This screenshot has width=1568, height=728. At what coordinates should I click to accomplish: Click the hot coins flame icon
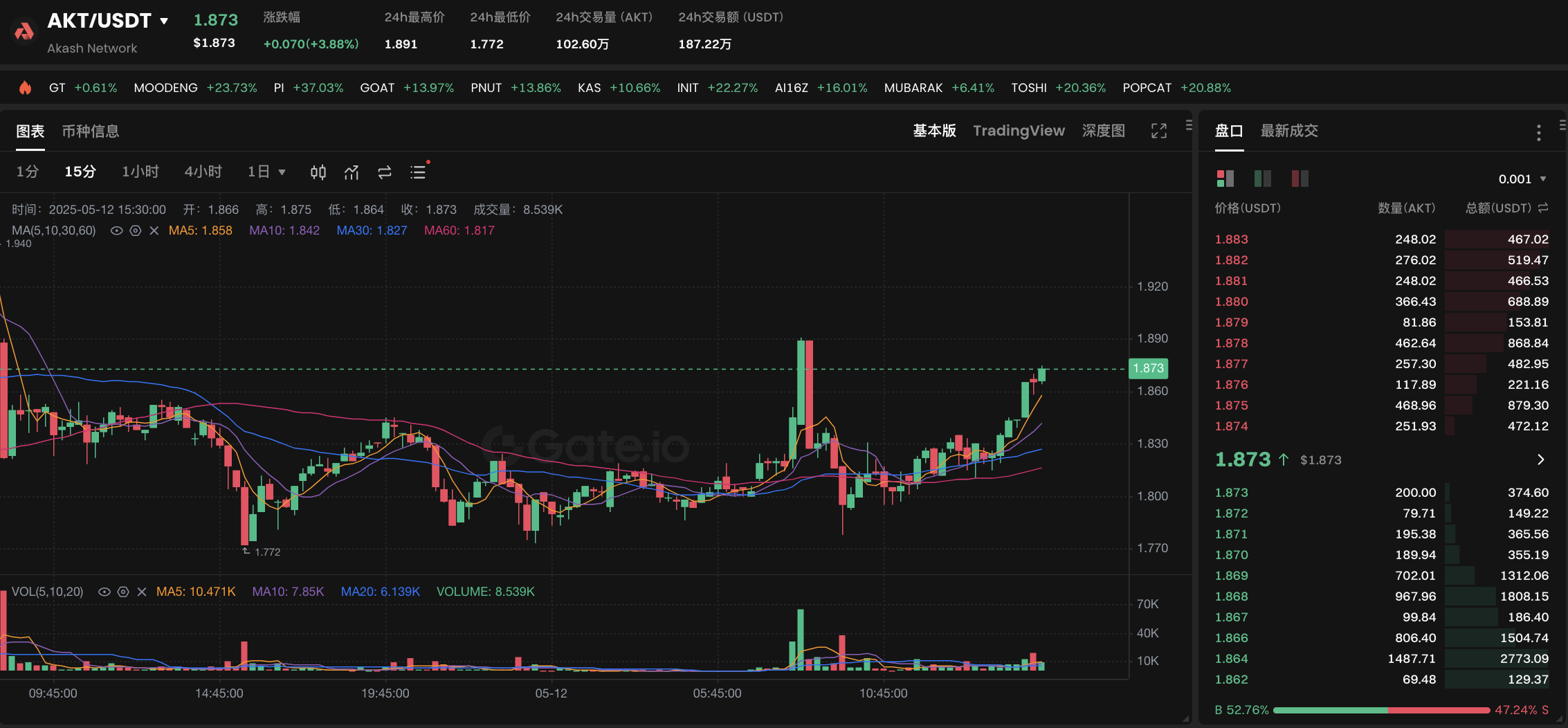pos(25,88)
